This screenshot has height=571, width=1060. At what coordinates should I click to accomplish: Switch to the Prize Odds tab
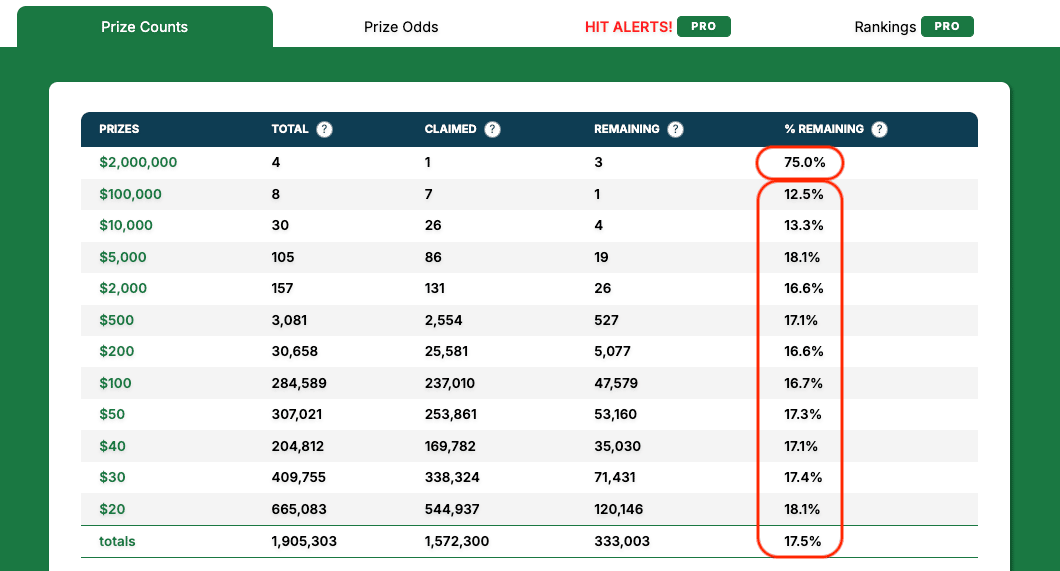click(401, 27)
